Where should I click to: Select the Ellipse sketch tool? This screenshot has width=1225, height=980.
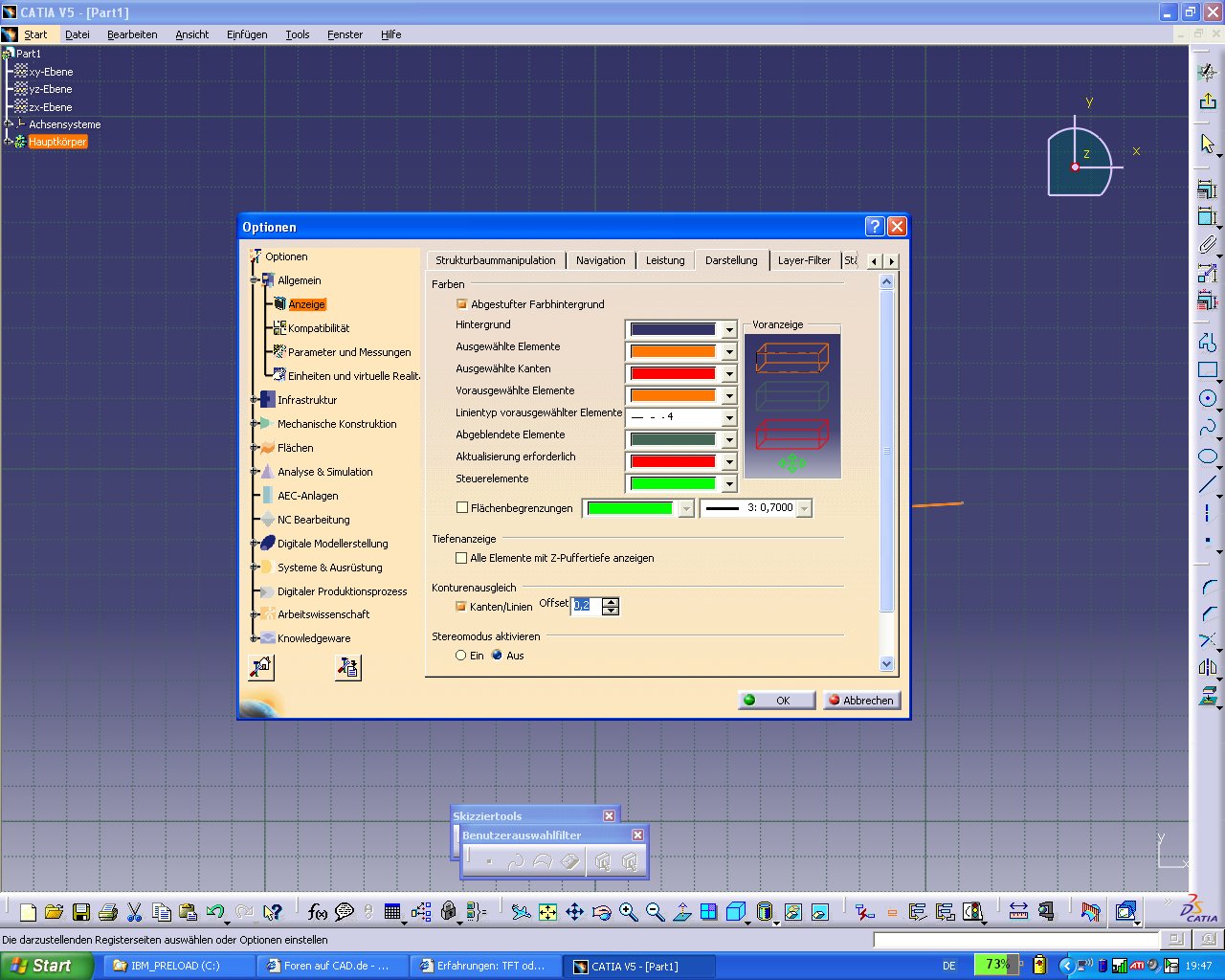(1208, 456)
